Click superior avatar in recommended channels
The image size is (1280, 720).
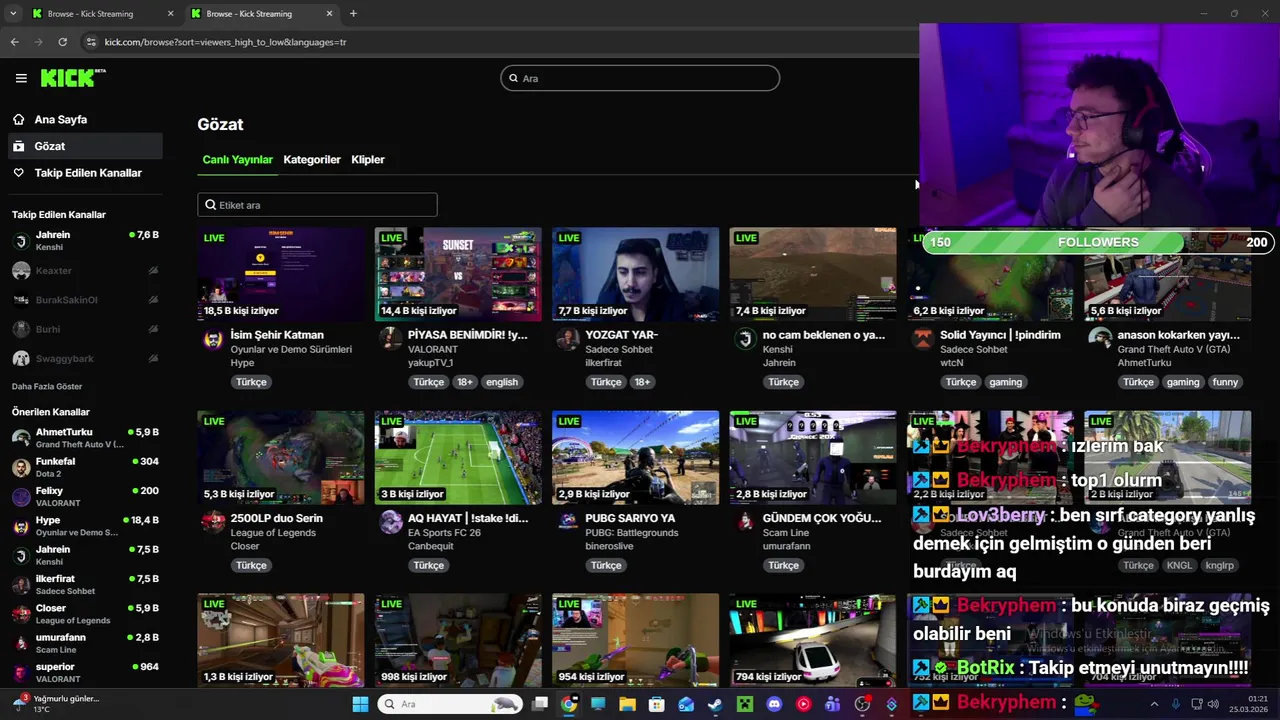[x=21, y=673]
